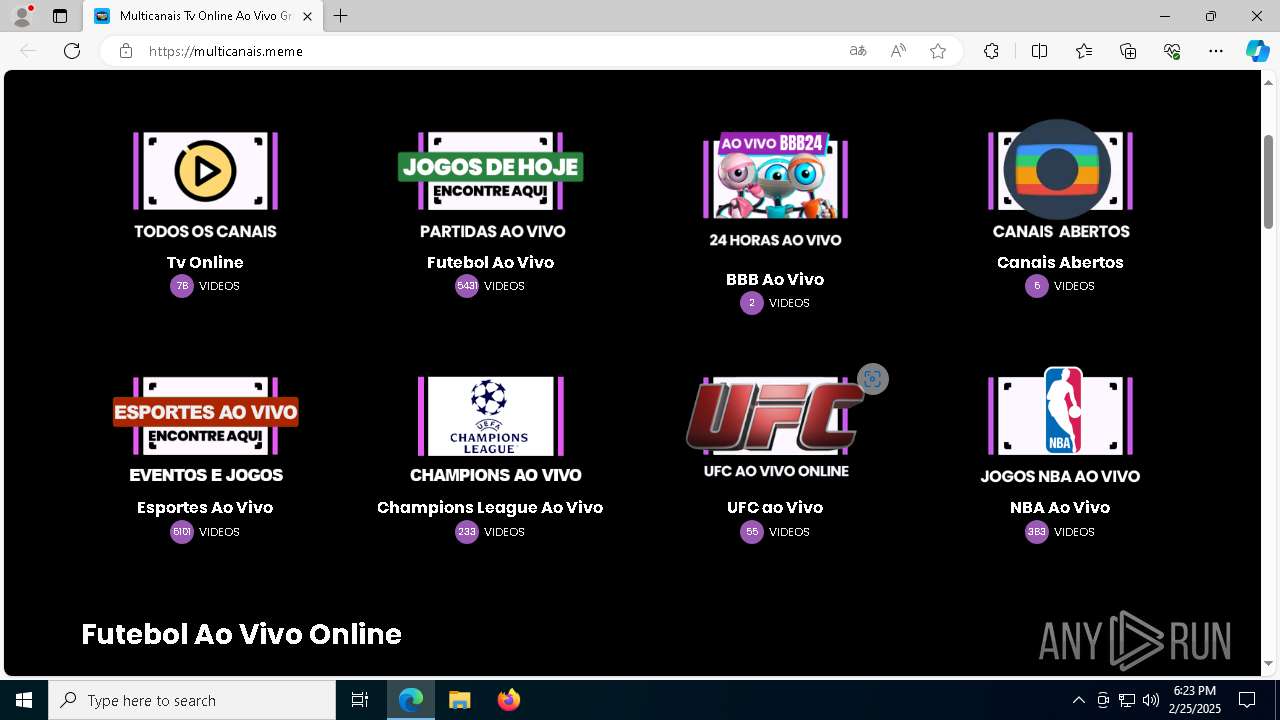Click the Tv Online link
Screen dimensions: 1280x720
pyautogui.click(x=205, y=262)
